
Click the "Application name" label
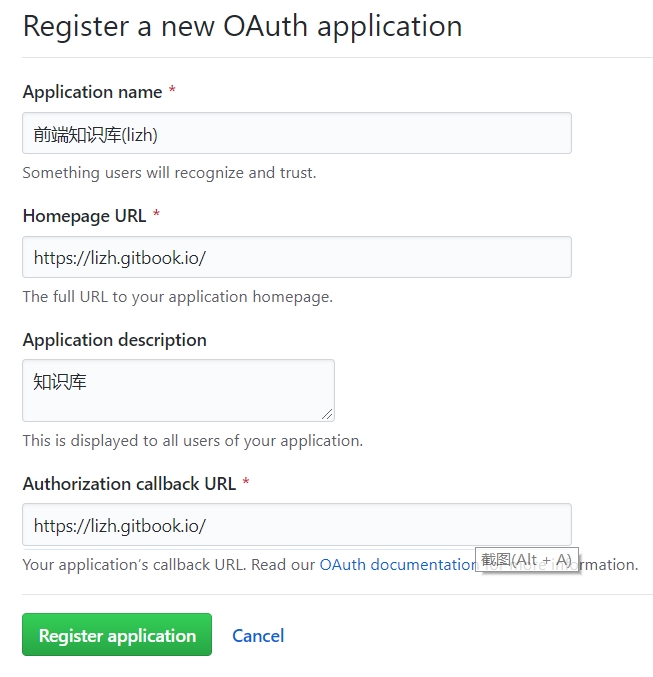click(92, 92)
